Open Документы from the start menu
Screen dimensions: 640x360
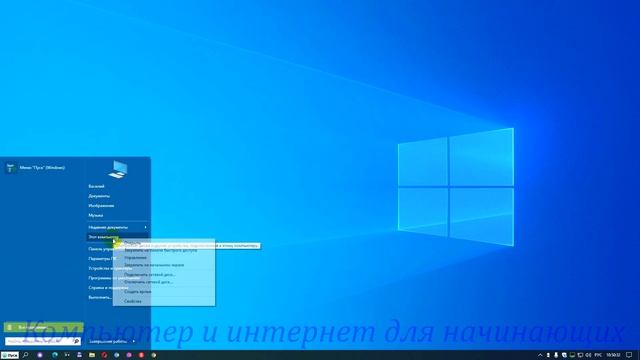click(99, 196)
